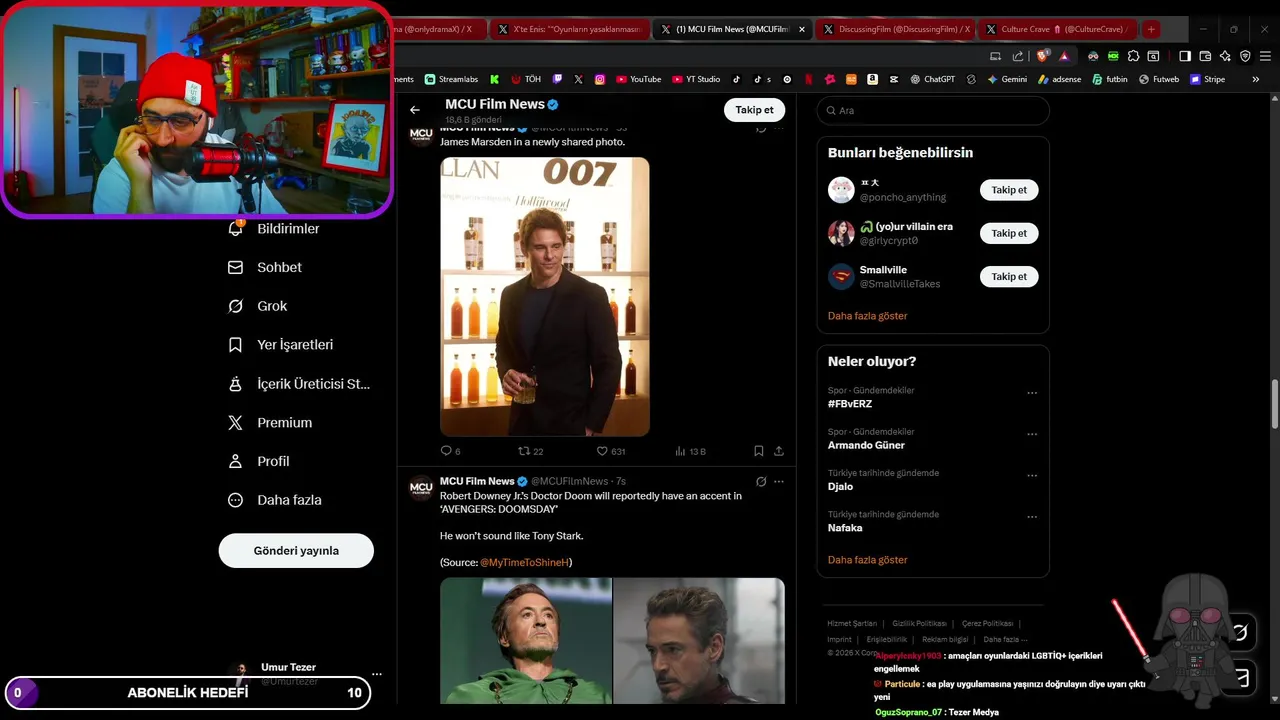The height and width of the screenshot is (720, 1280).
Task: Click Grok icon on Doctor Doom post
Action: (x=761, y=481)
